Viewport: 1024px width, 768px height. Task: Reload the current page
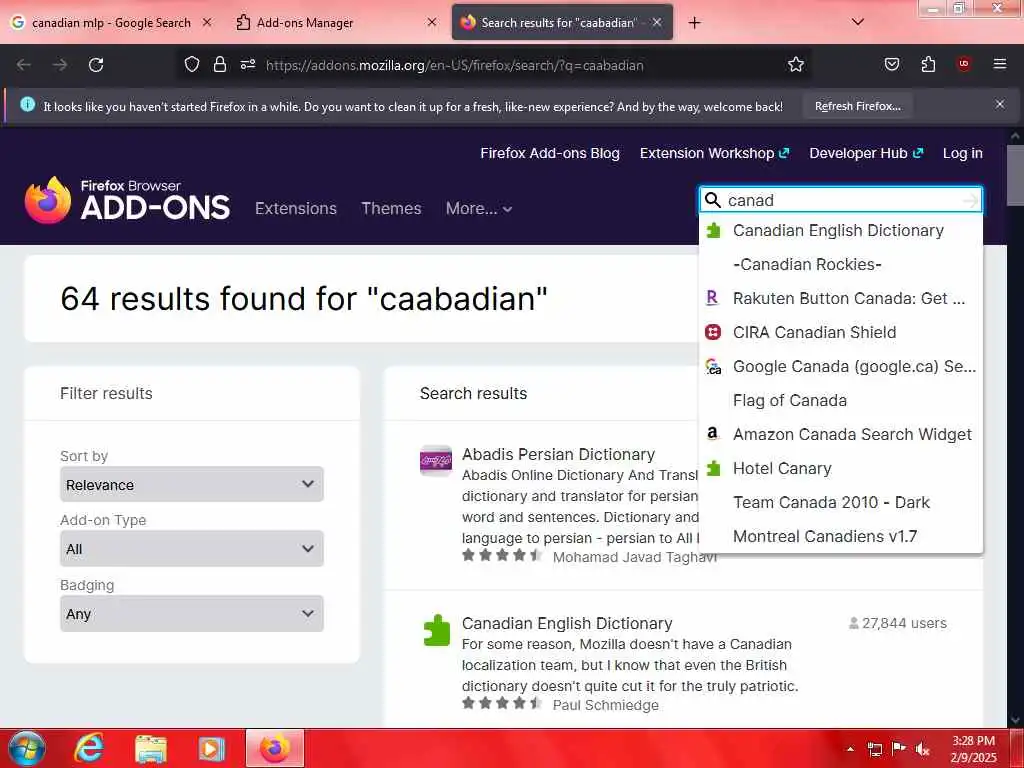[96, 65]
